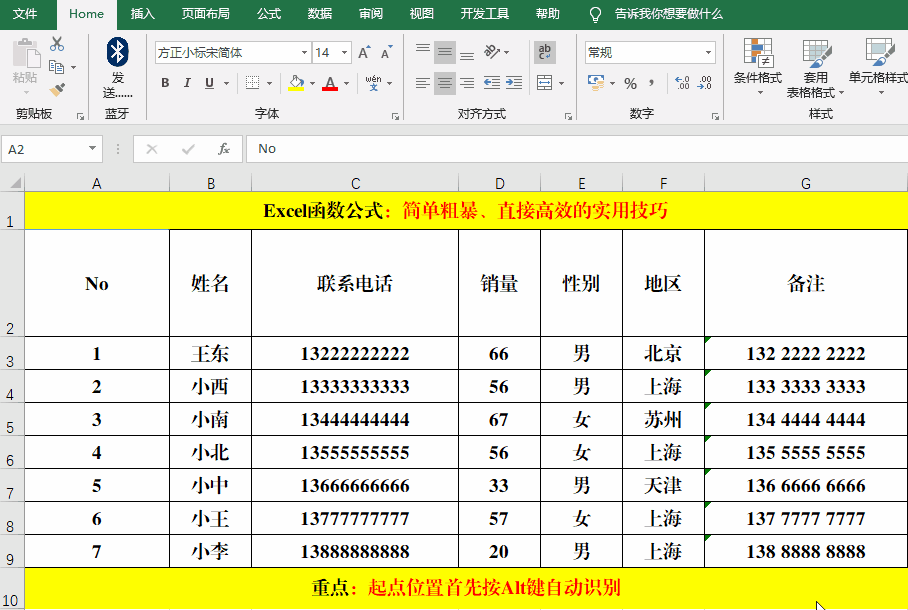Open the borders dropdown arrow
The height and width of the screenshot is (610, 908).
pyautogui.click(x=269, y=83)
